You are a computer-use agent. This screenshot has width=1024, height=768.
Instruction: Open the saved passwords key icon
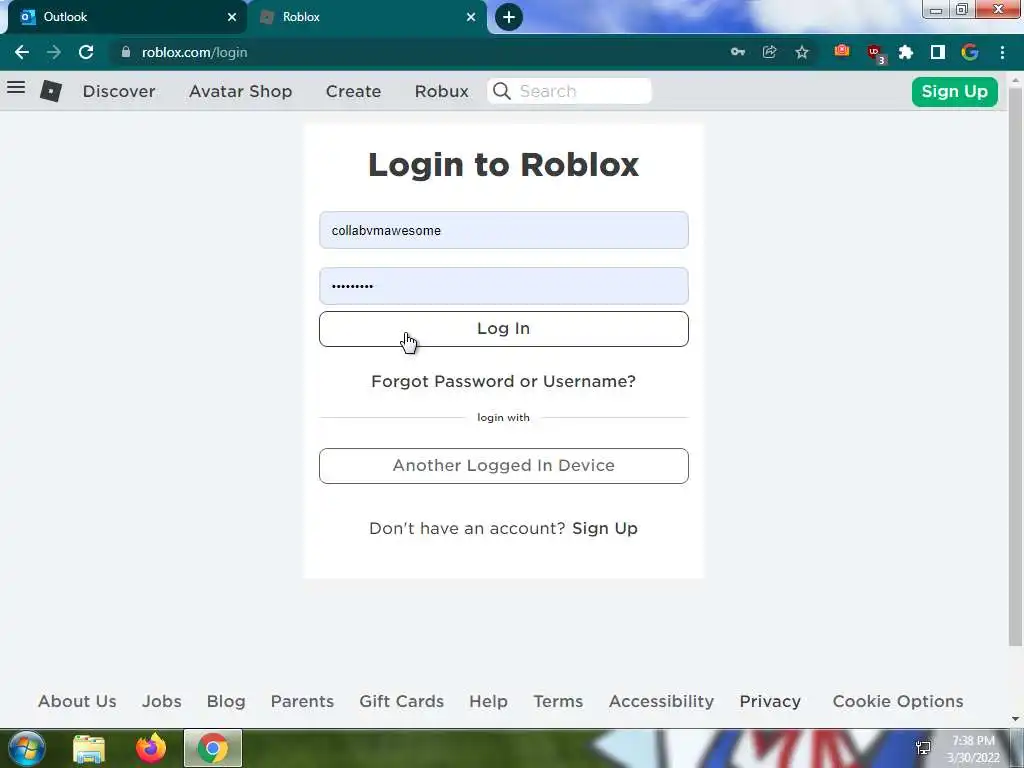coord(738,52)
